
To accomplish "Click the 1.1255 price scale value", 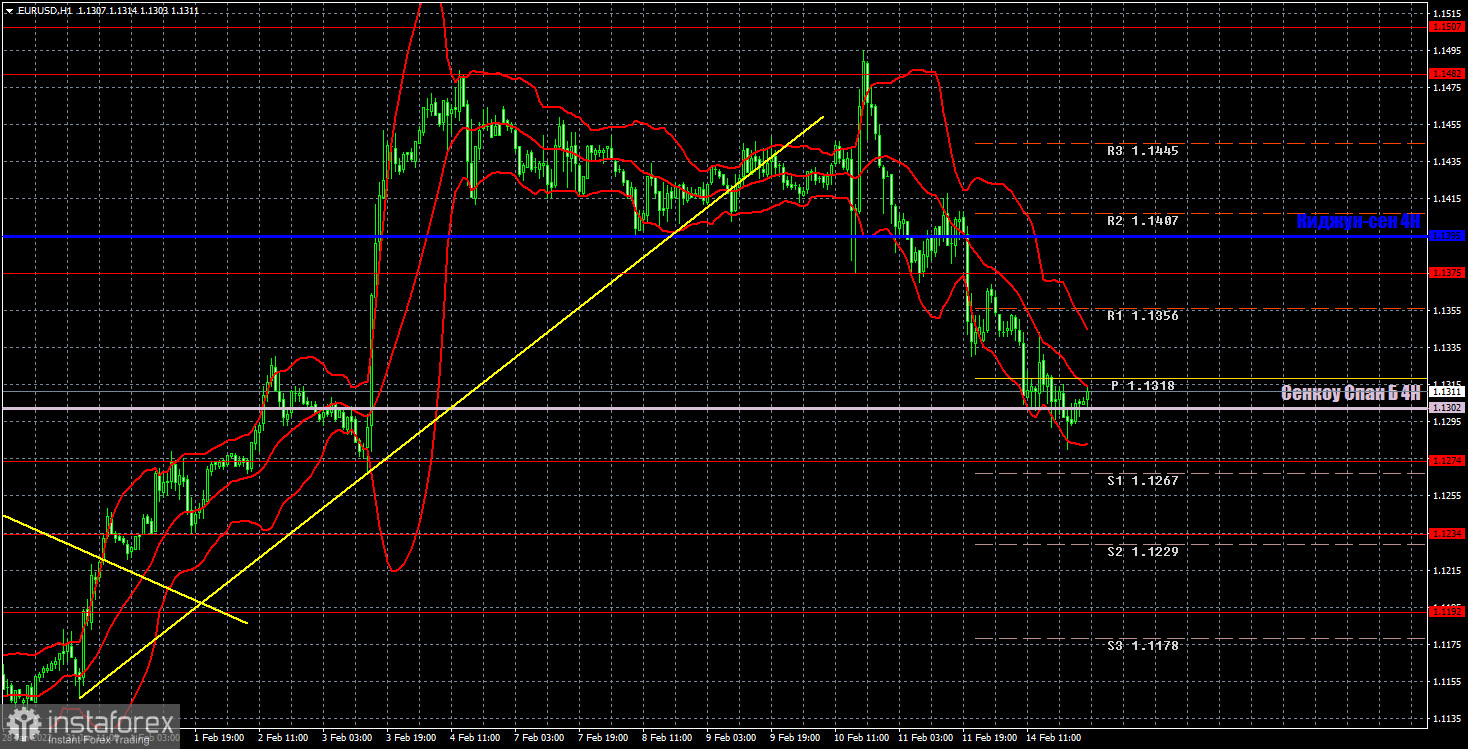I will coord(1447,496).
